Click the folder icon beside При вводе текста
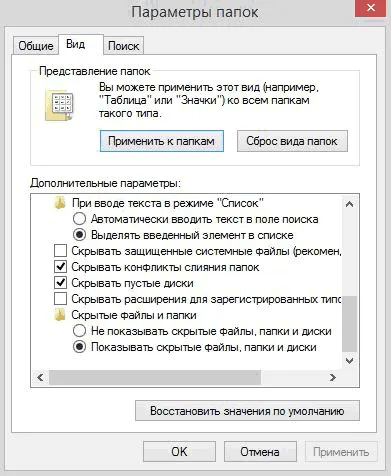This screenshot has height=476, width=391. coord(60,203)
